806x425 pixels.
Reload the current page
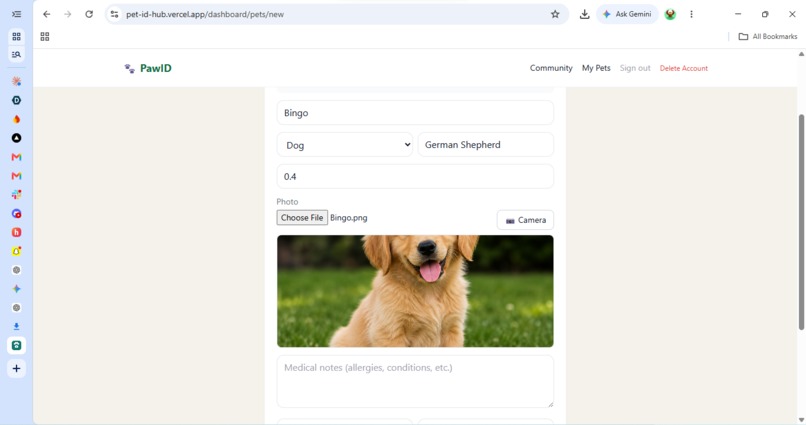point(89,14)
